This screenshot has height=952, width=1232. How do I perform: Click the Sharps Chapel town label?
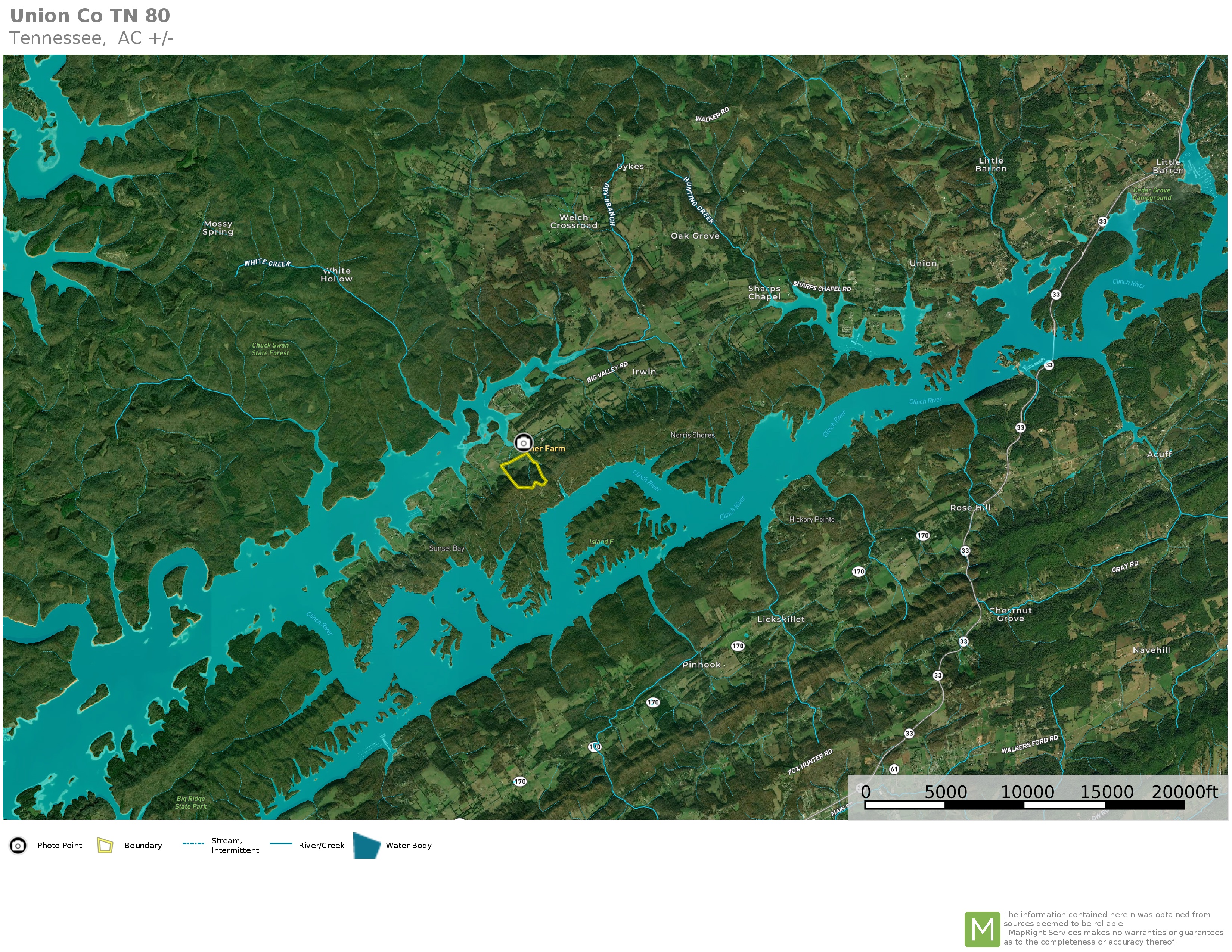click(764, 292)
